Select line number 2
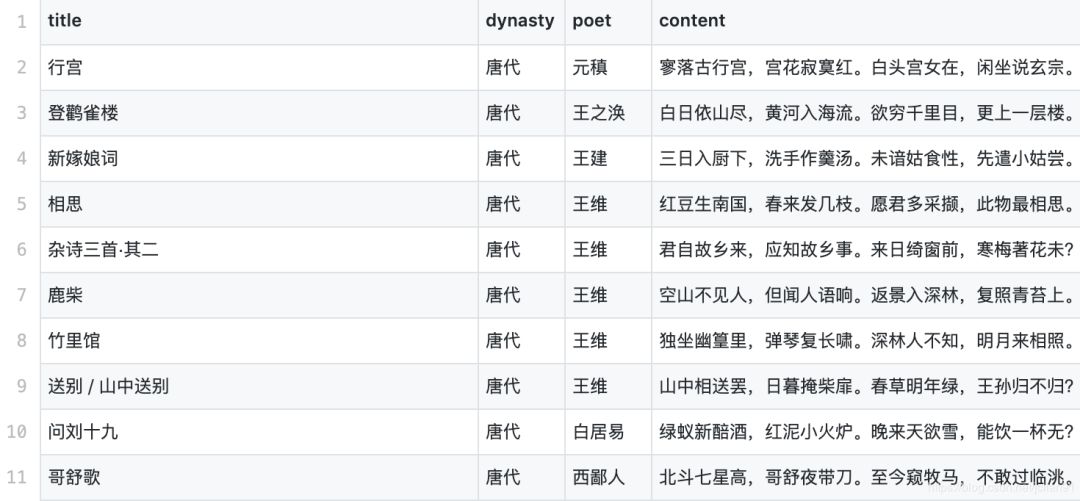The image size is (1080, 501). click(21, 68)
